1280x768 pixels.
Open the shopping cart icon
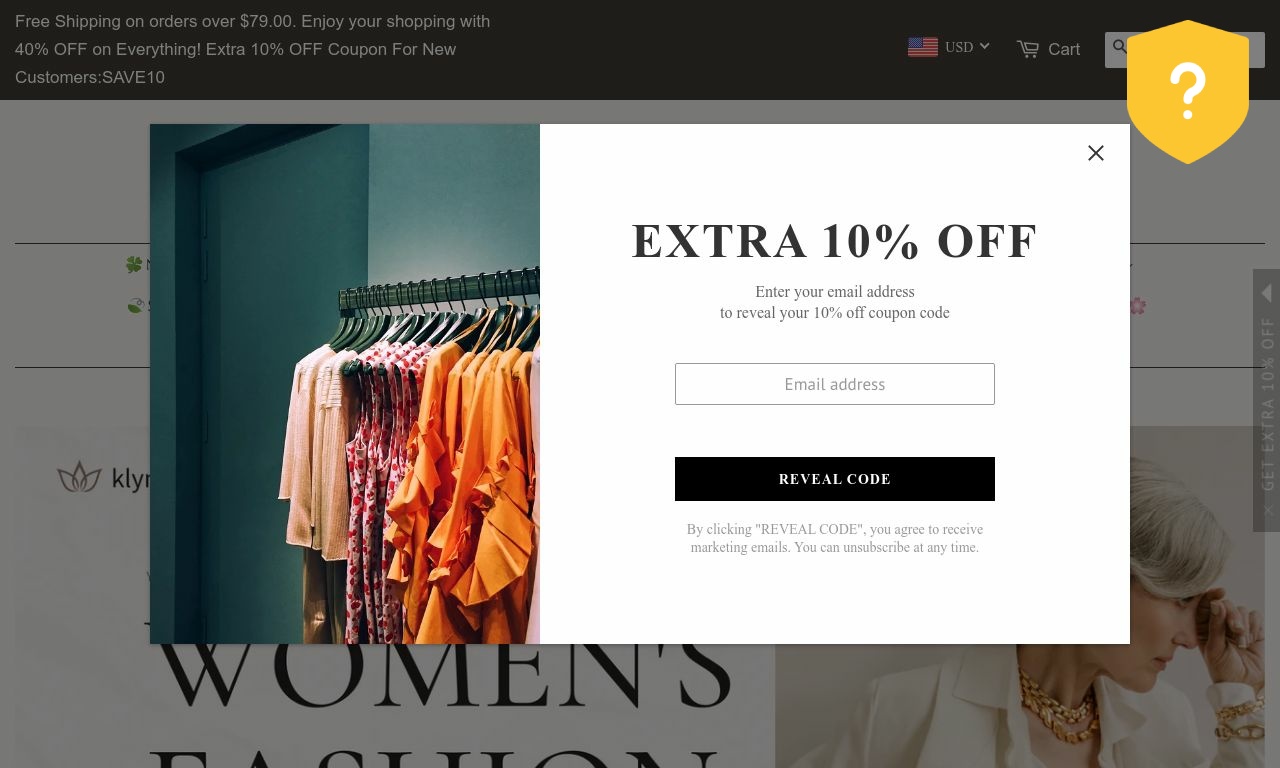click(1028, 49)
